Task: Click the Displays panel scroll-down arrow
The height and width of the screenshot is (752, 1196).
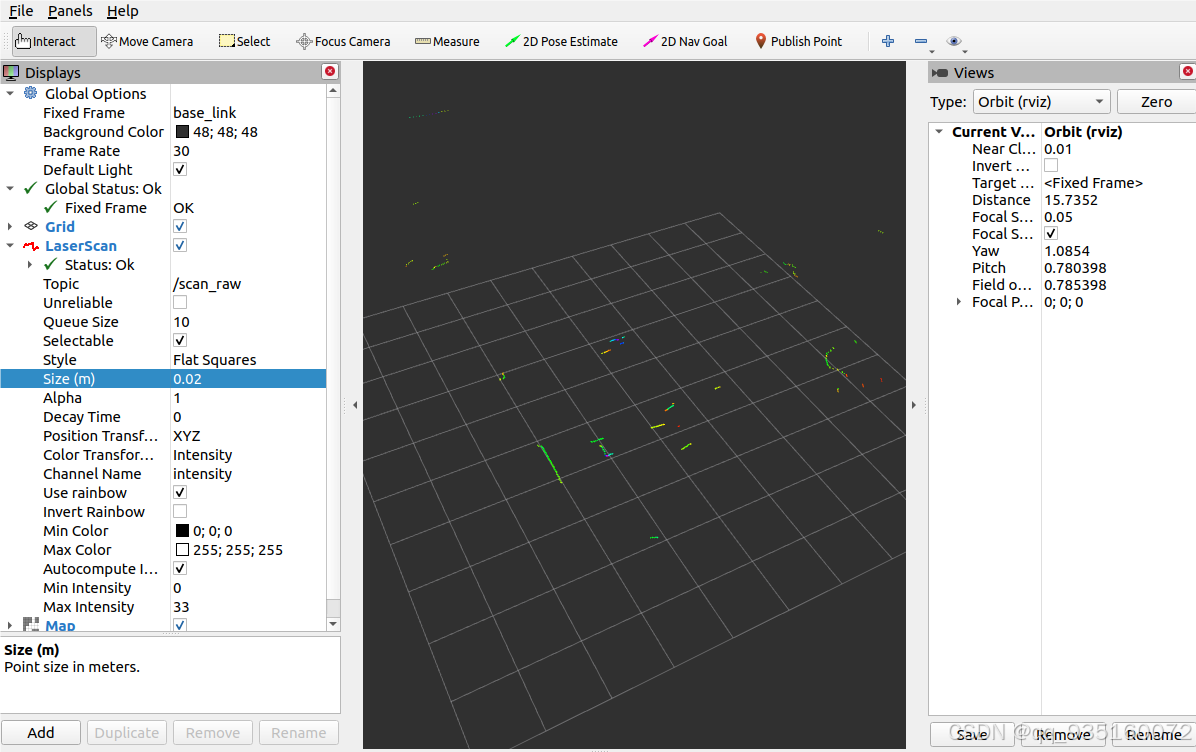Action: coord(333,624)
